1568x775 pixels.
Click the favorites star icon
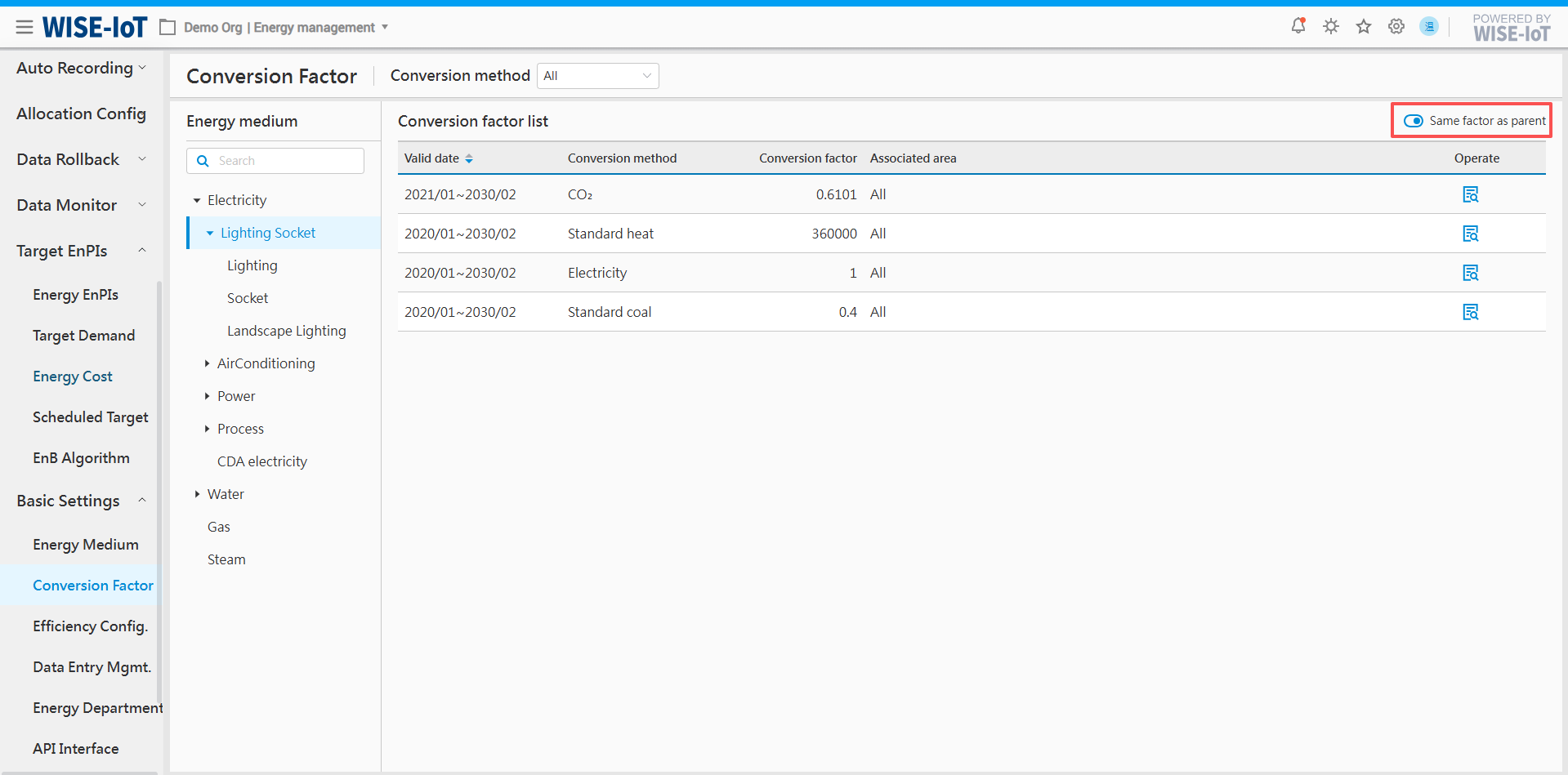[1364, 26]
